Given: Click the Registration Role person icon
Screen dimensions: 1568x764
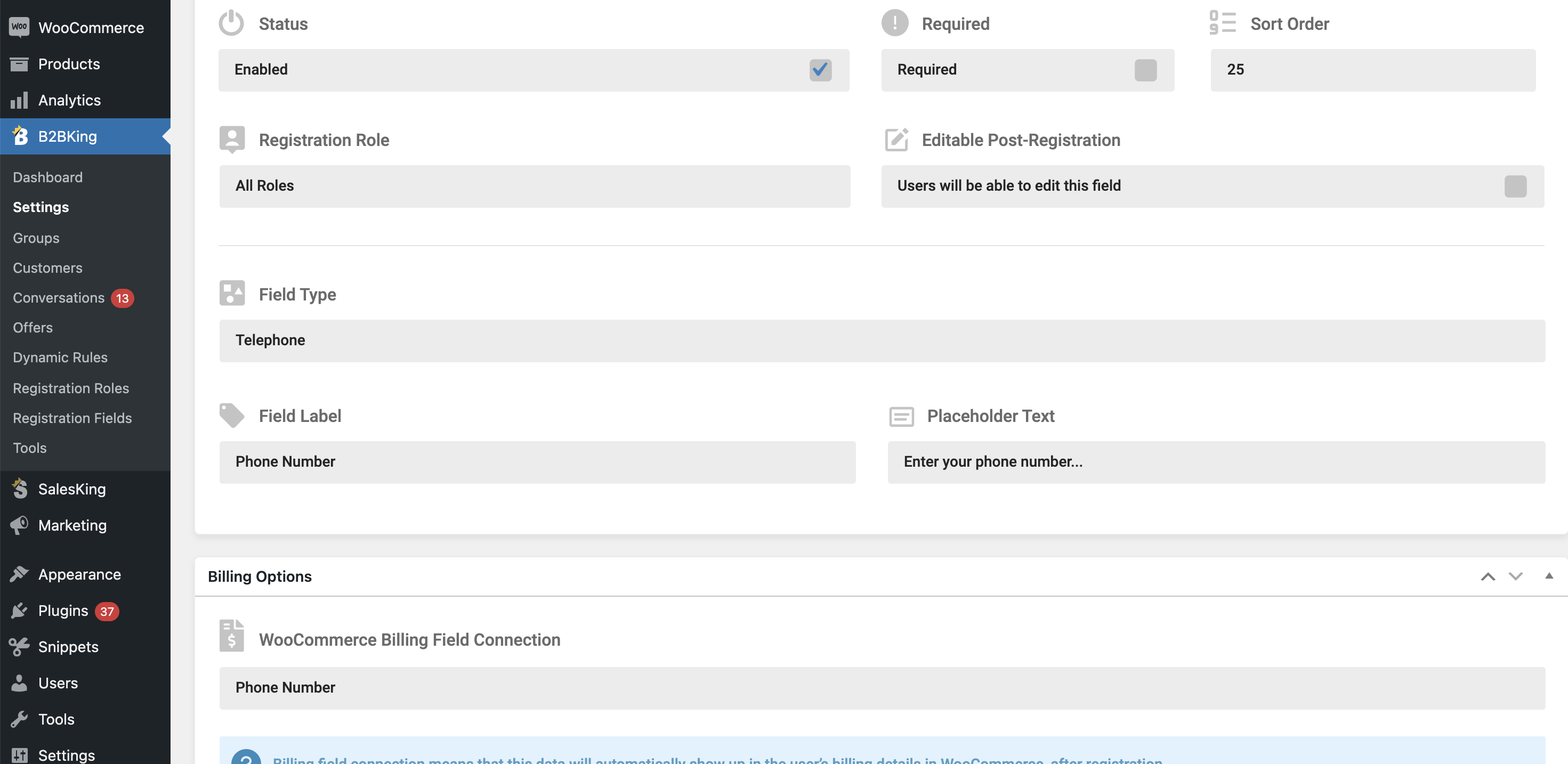Looking at the screenshot, I should pos(232,139).
